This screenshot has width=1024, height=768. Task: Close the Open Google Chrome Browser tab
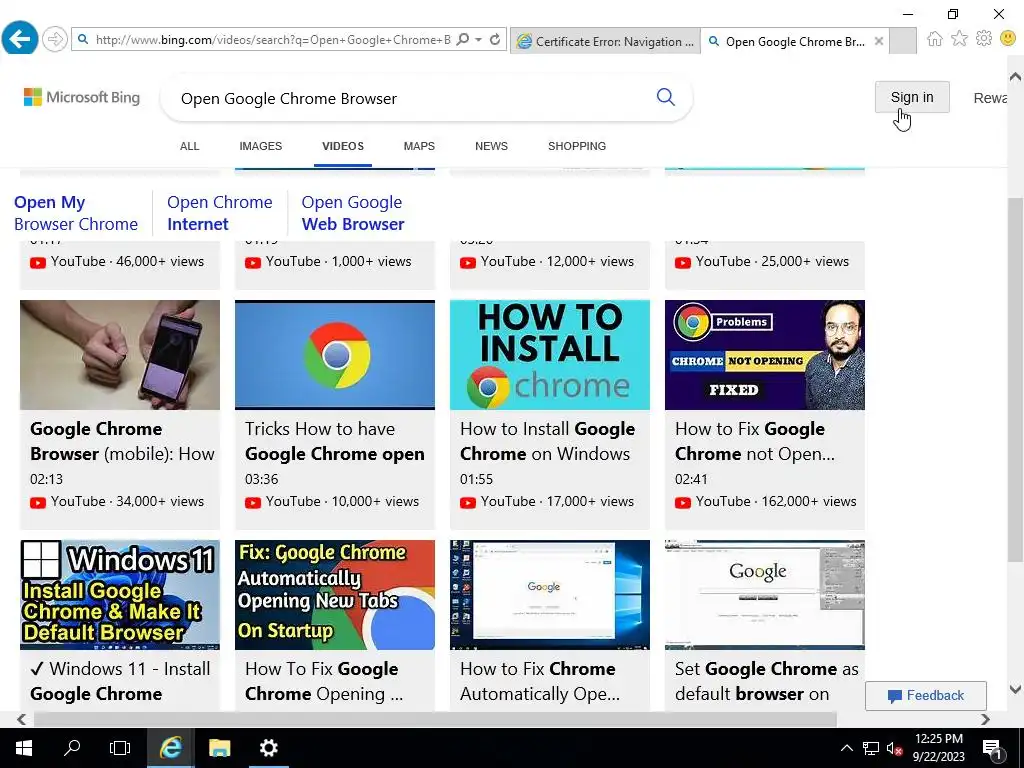879,41
